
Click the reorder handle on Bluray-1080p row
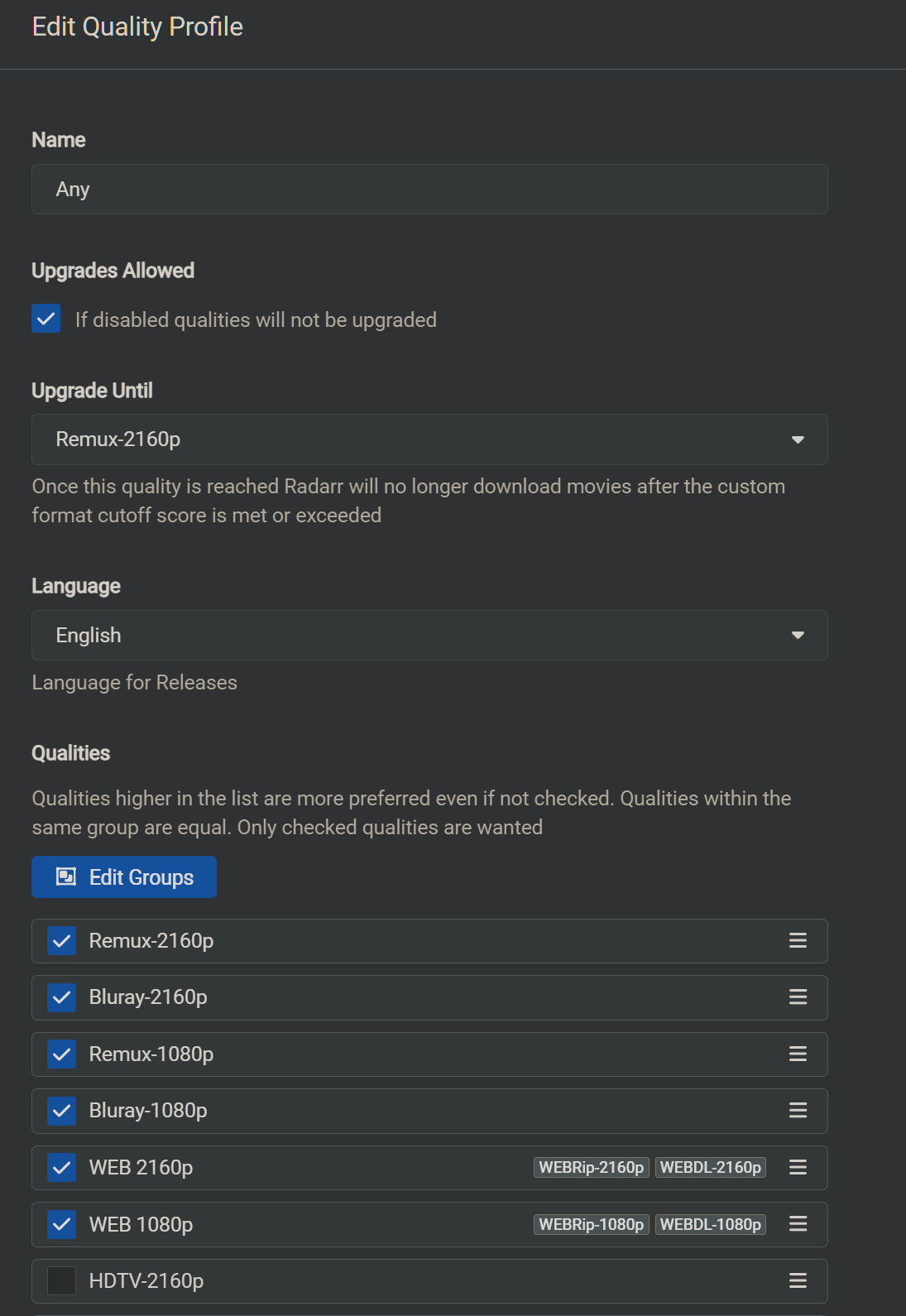[x=798, y=1111]
